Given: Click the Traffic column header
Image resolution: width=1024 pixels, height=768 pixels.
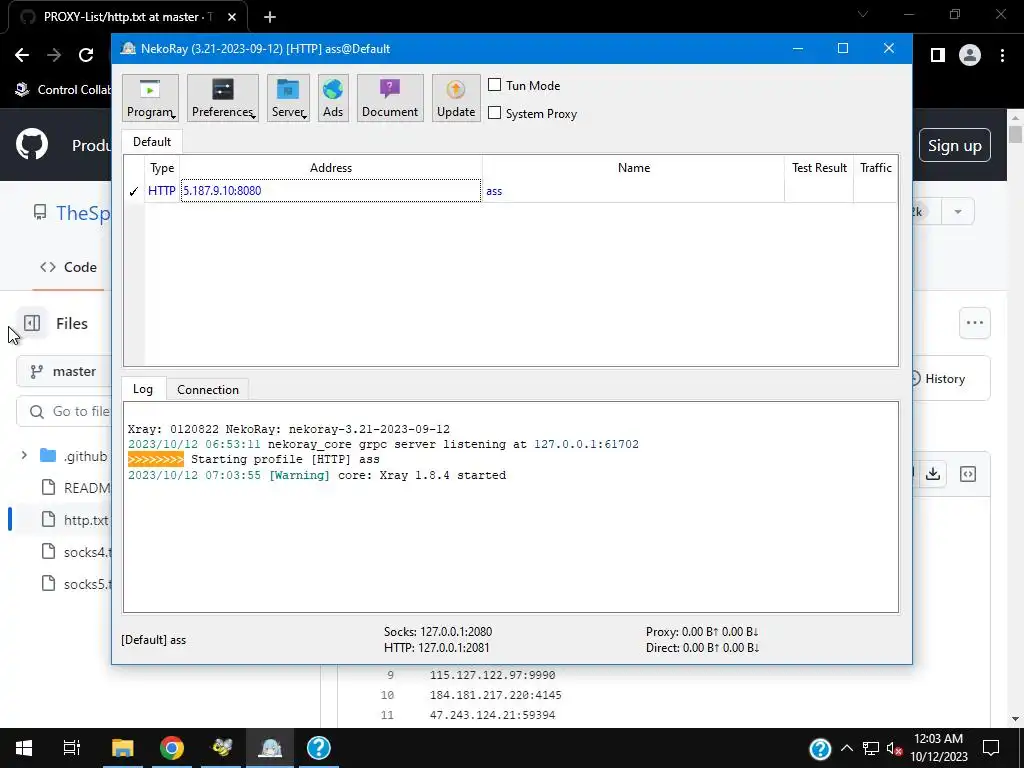Looking at the screenshot, I should [876, 168].
